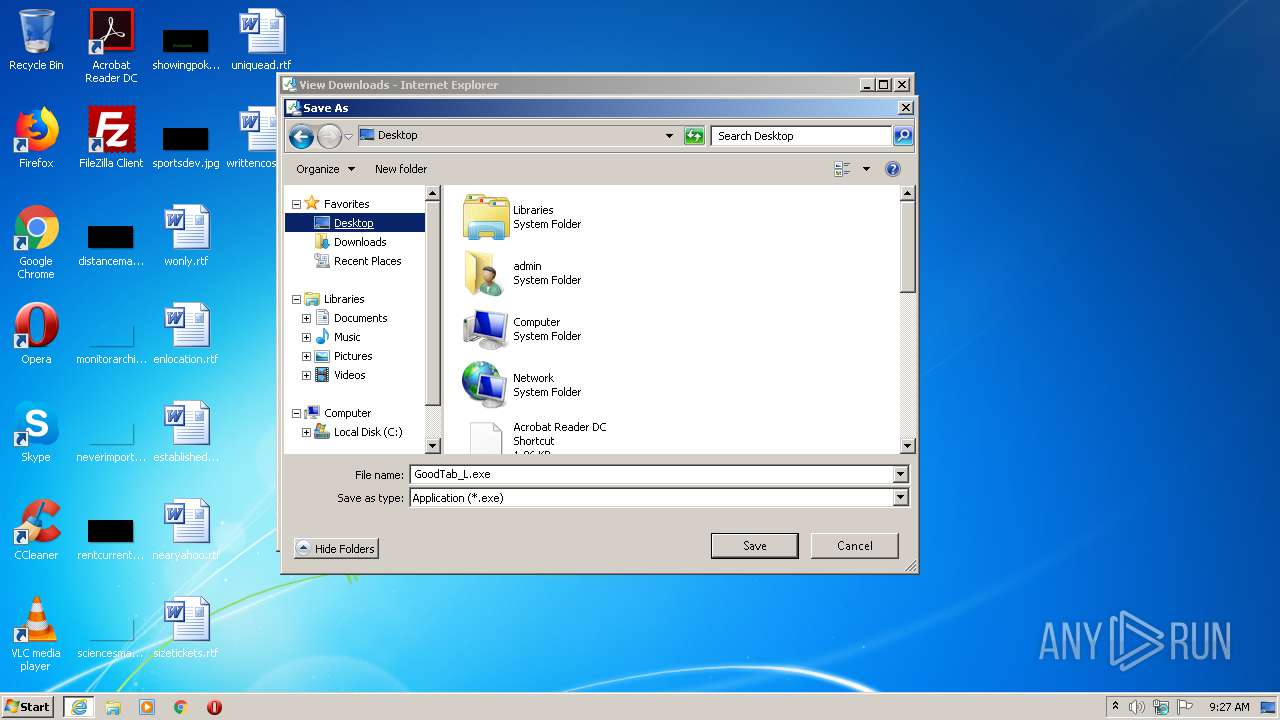Select Recycle Bin desktop icon
The image size is (1280, 720).
click(x=36, y=40)
